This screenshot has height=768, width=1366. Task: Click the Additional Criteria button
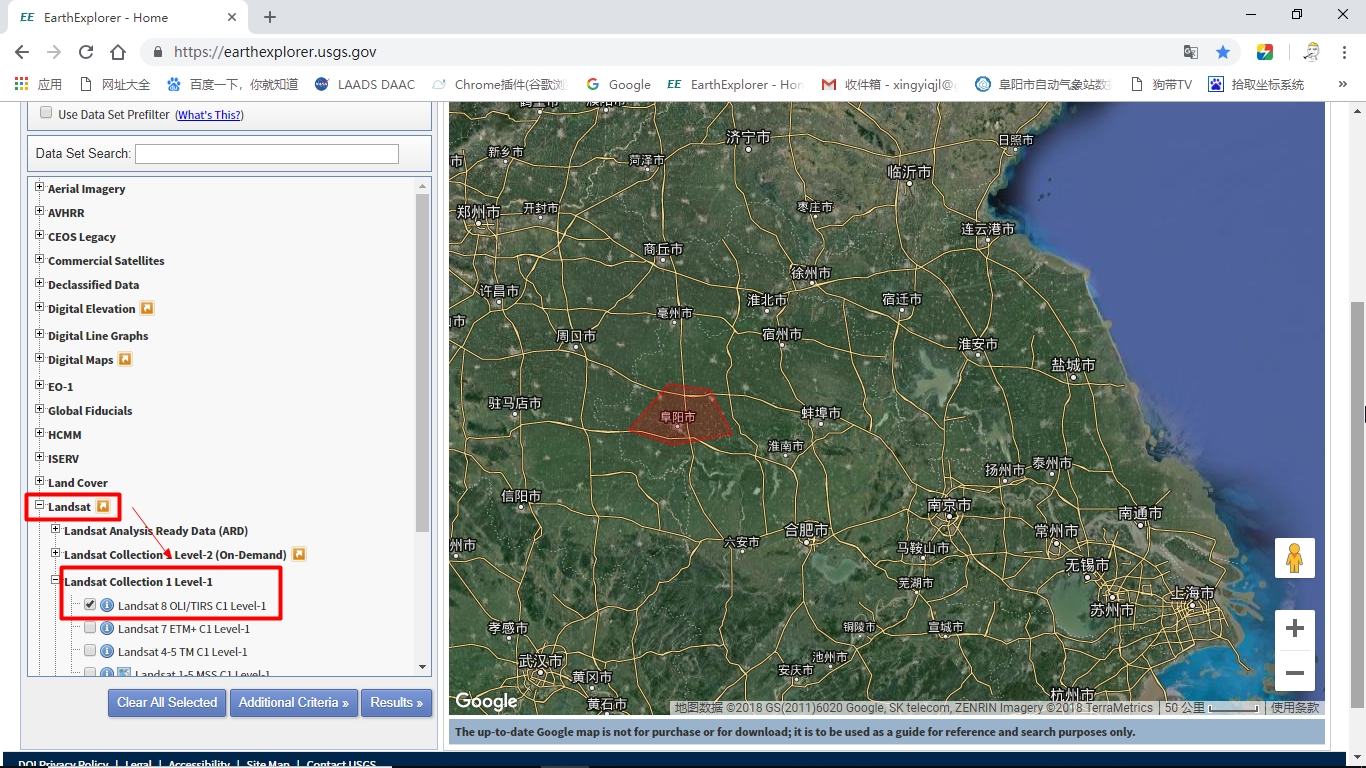tap(294, 703)
